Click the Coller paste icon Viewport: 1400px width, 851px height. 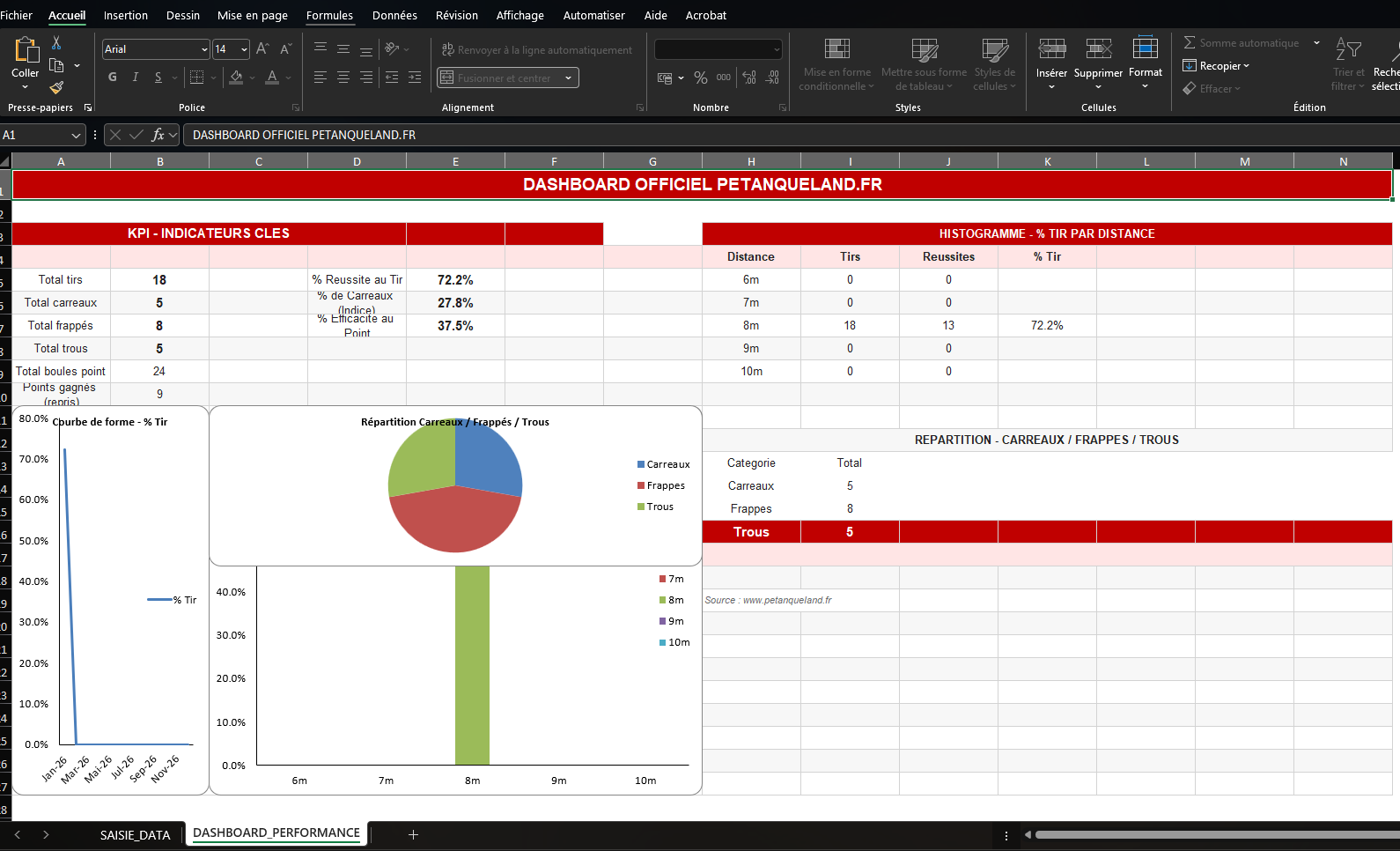pos(26,50)
